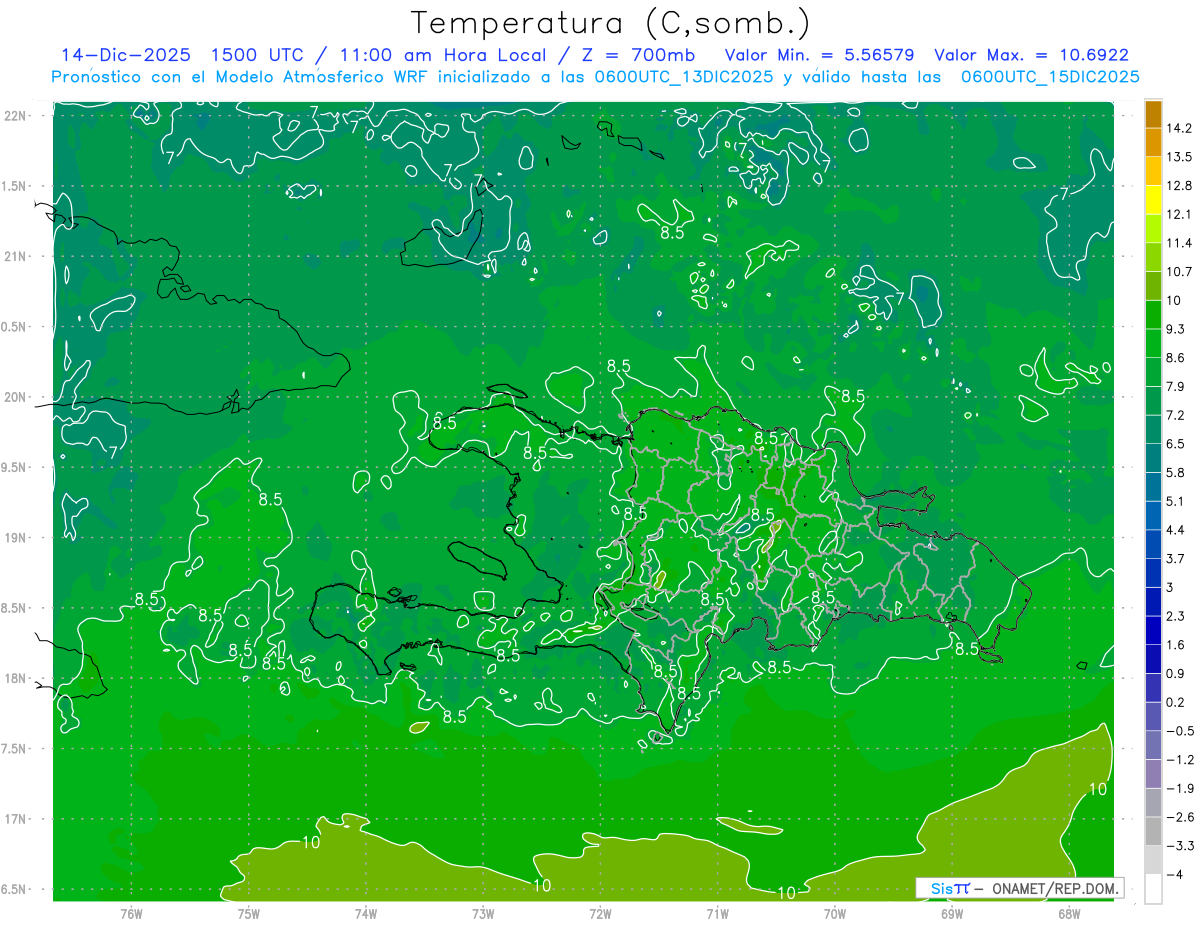The width and height of the screenshot is (1200, 927).
Task: Click the "19N" latitude axis label
Action: coord(15,538)
